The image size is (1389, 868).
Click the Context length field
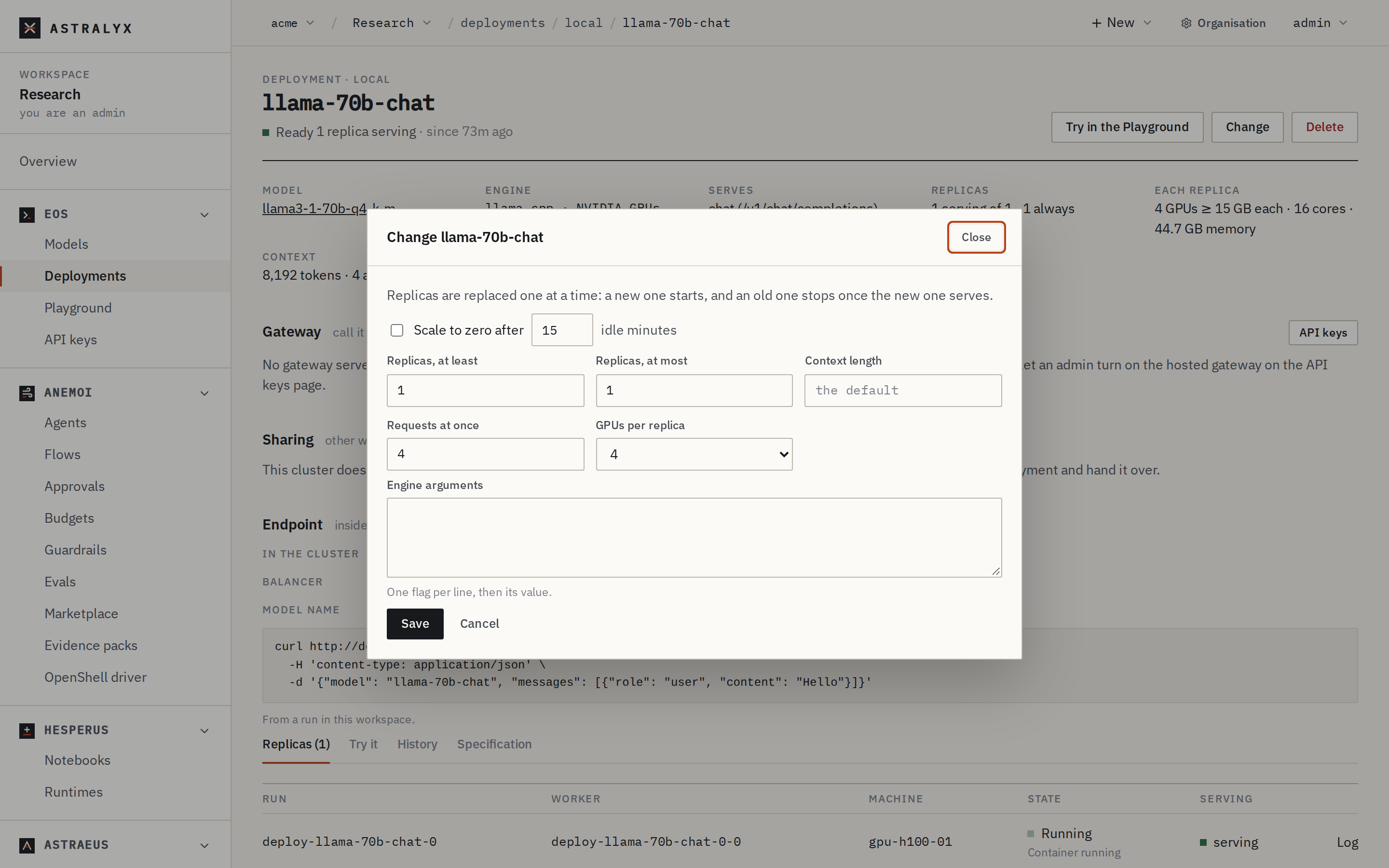[x=903, y=391]
